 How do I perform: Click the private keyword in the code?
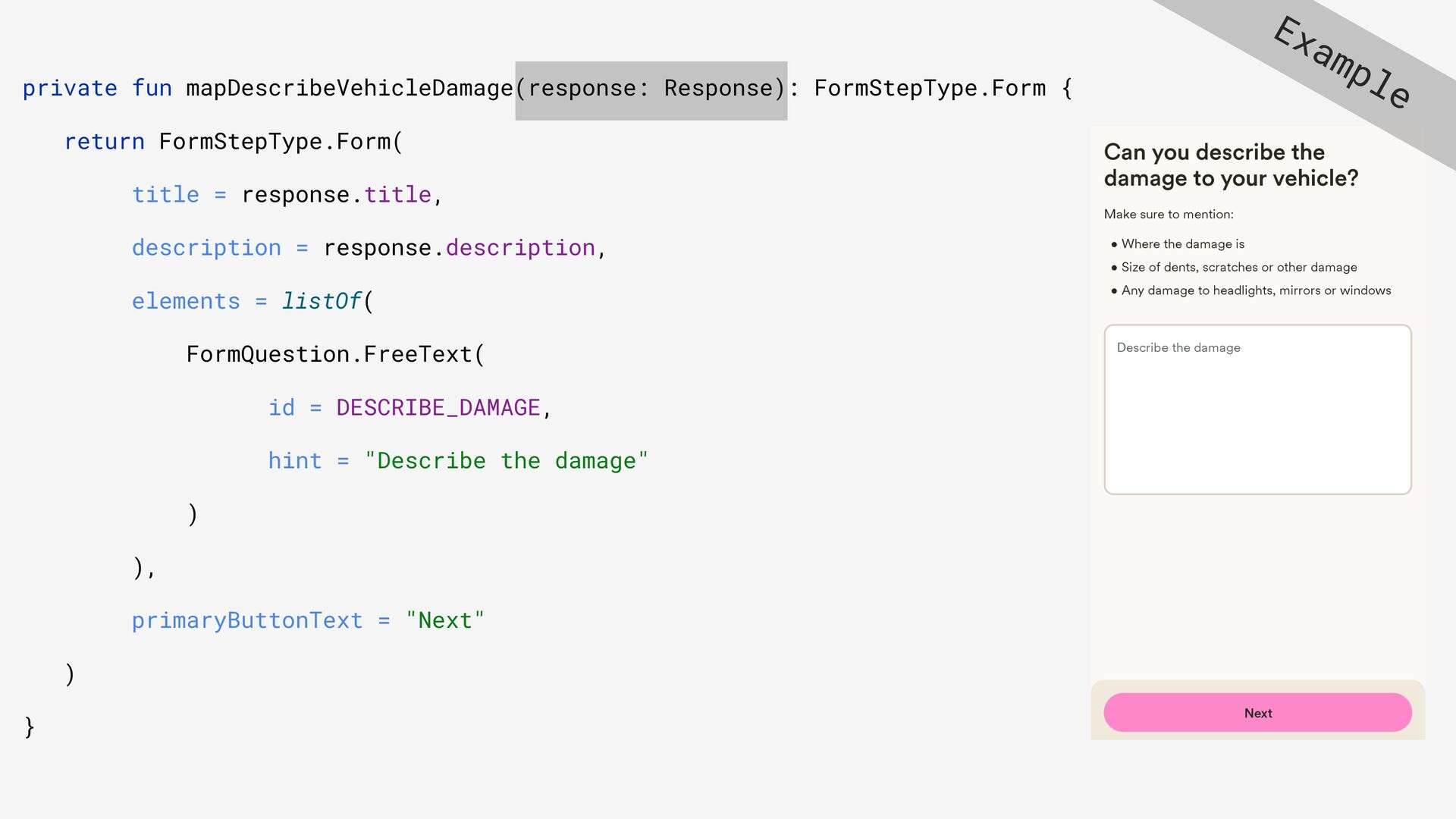coord(70,89)
